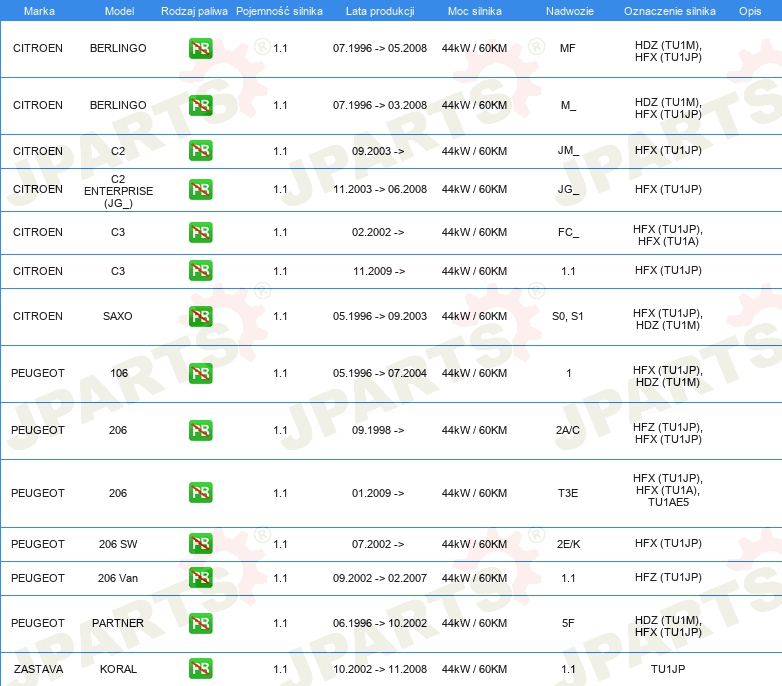Click the fuel icon in the Peugeot 206 T3E row
Screen dimensions: 782x686
point(201,493)
